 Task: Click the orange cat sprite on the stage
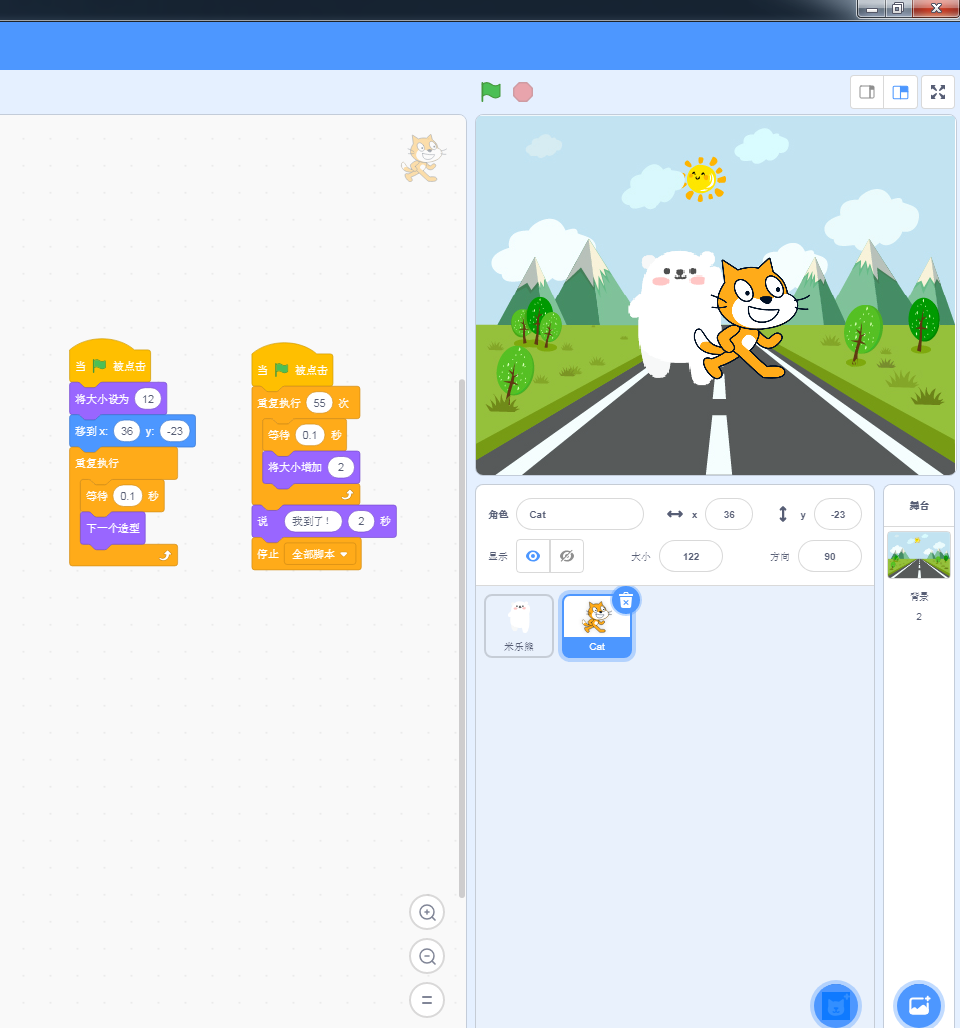coord(752,319)
